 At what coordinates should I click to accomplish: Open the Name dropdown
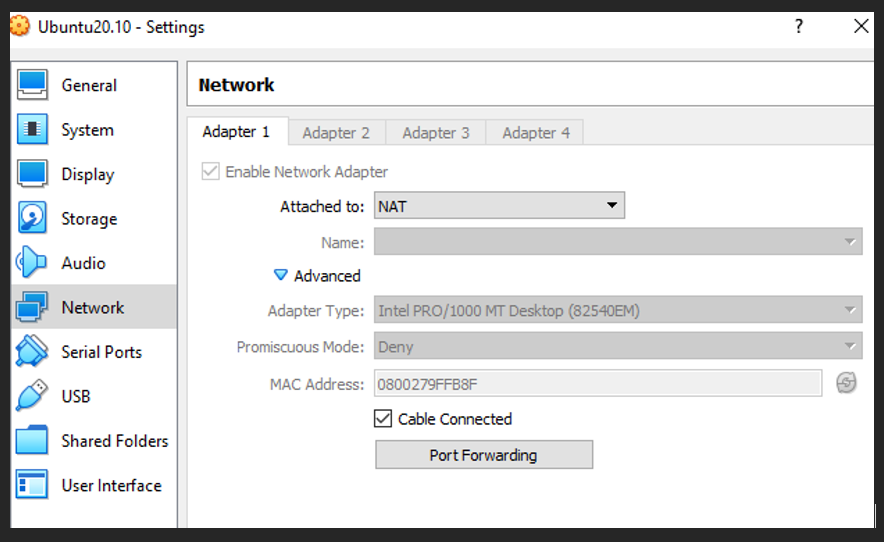click(x=618, y=241)
